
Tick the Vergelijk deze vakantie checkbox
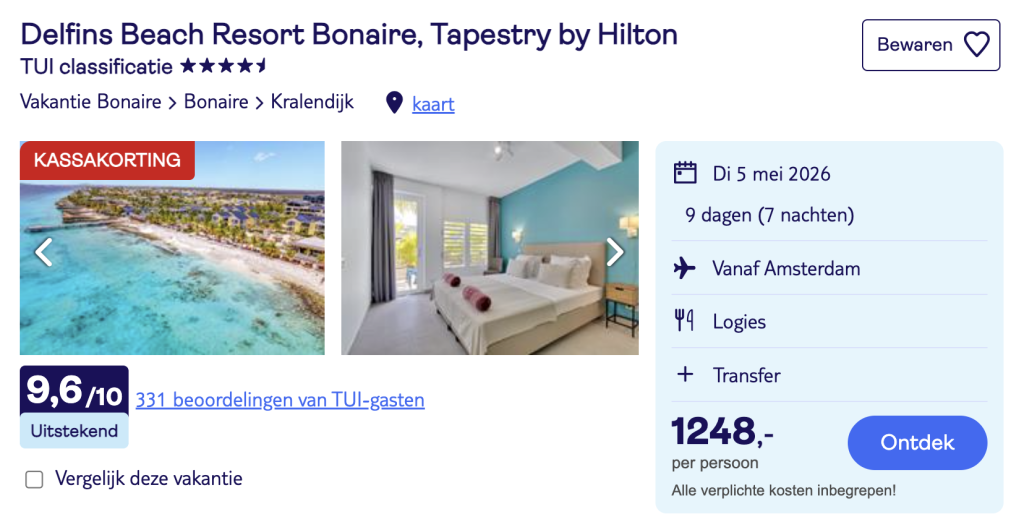(35, 480)
